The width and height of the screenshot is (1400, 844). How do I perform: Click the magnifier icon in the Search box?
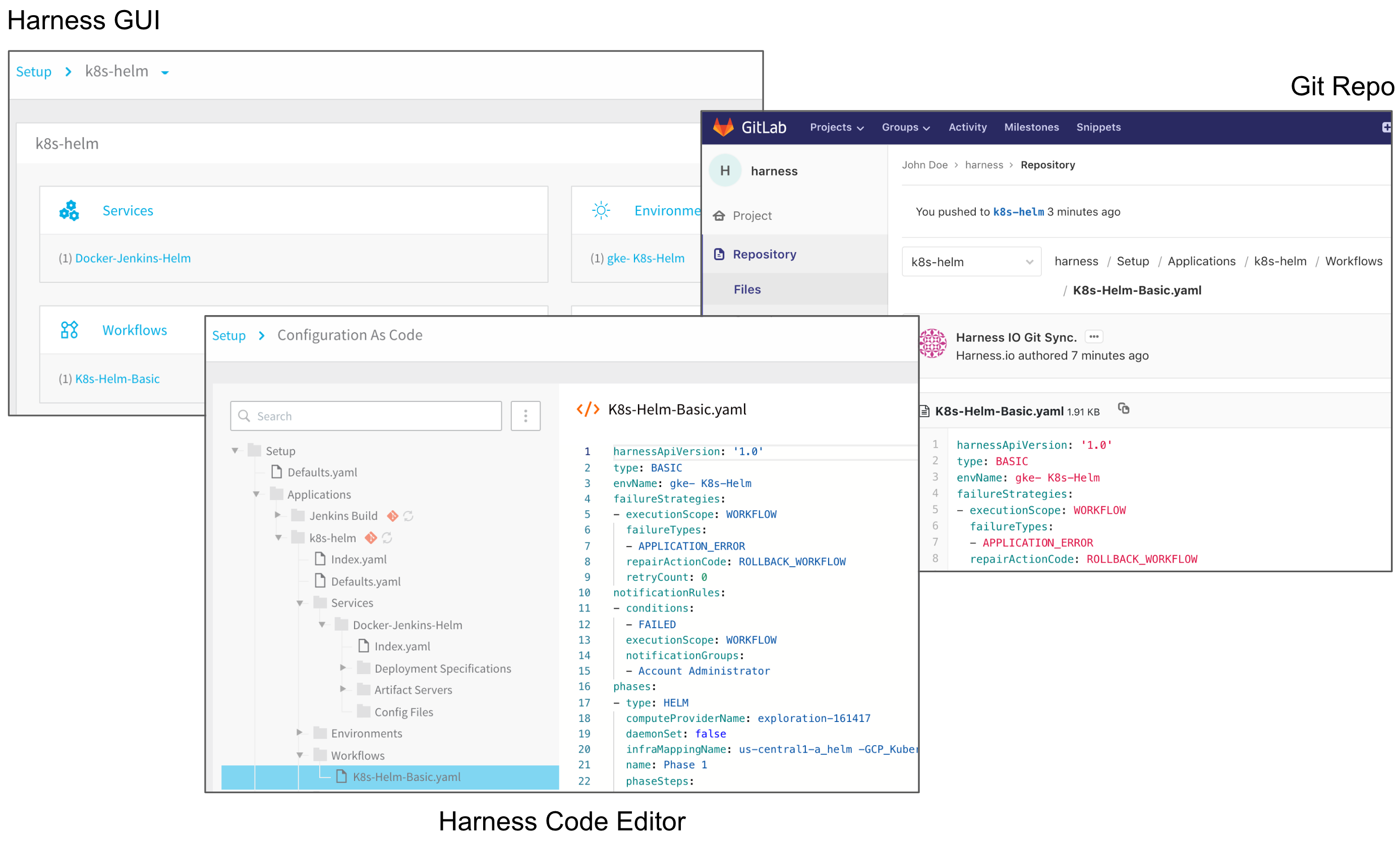[244, 416]
